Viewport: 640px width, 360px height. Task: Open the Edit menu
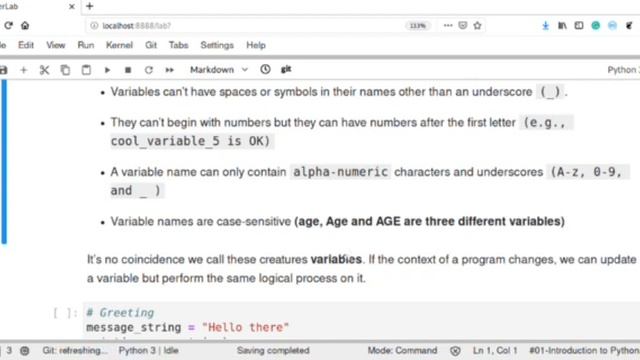[x=26, y=45]
